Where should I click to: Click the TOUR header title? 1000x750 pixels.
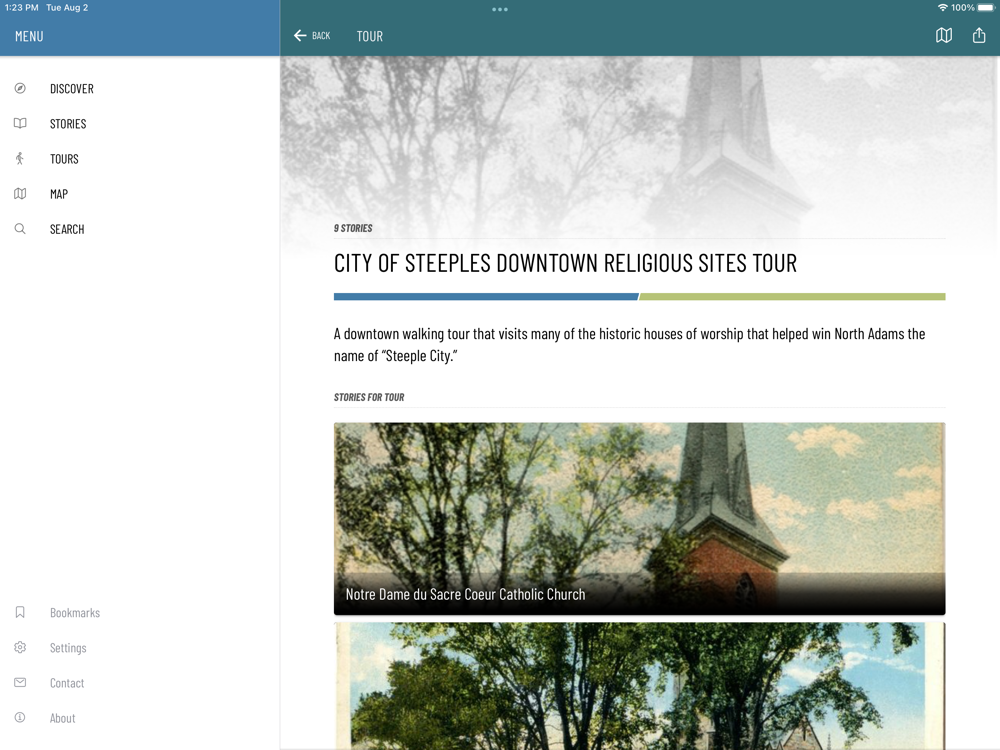click(370, 36)
